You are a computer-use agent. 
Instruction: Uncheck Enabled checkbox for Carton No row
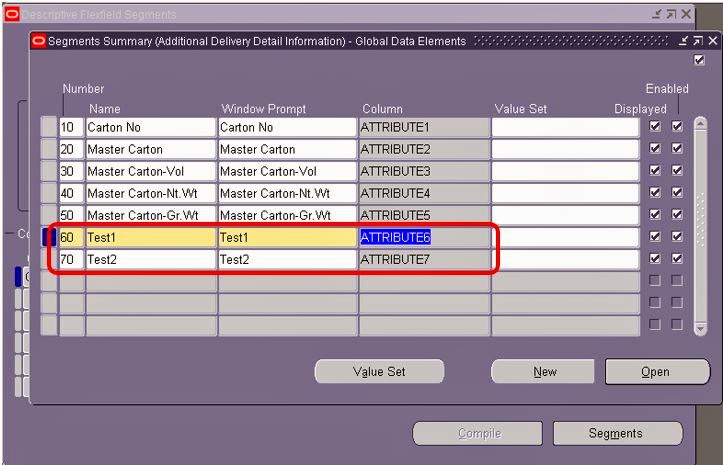click(677, 126)
